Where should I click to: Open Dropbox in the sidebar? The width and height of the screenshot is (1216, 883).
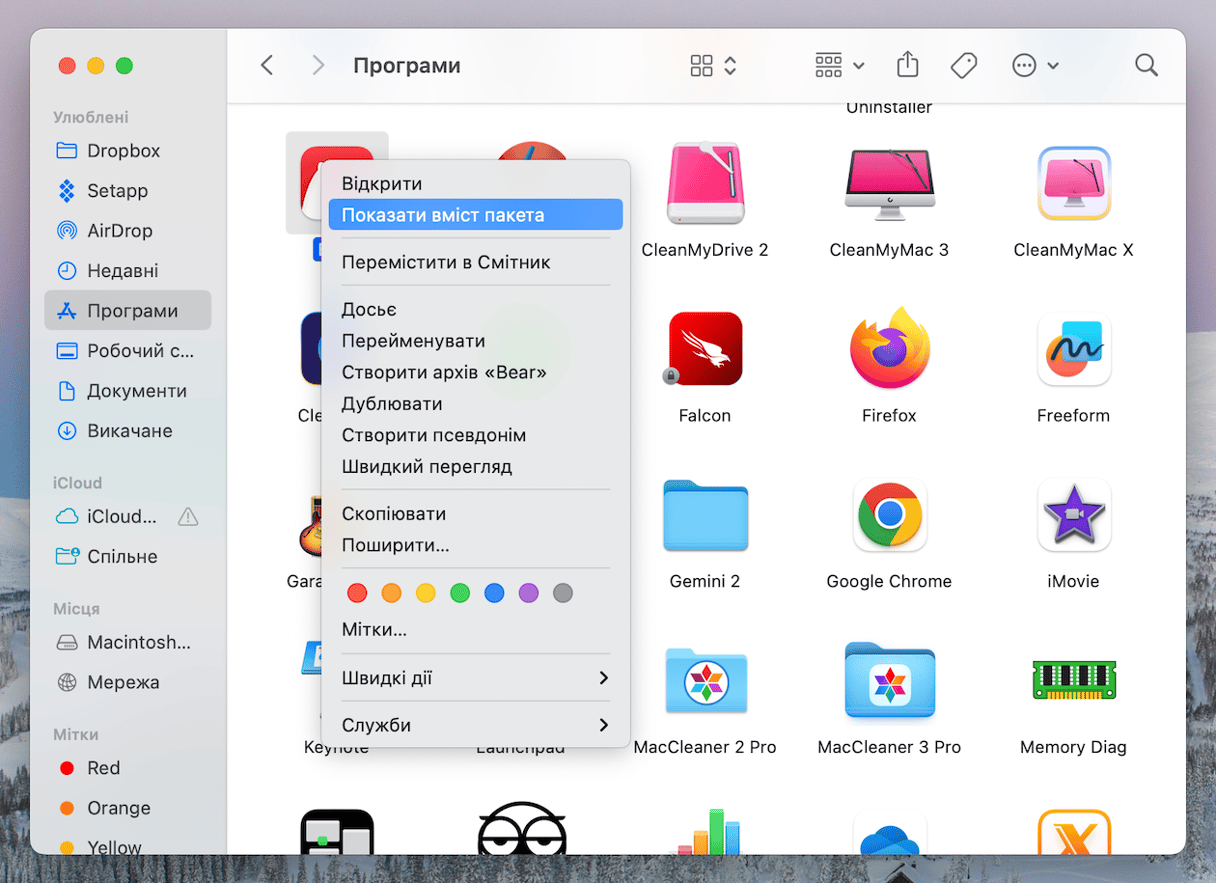(x=128, y=151)
